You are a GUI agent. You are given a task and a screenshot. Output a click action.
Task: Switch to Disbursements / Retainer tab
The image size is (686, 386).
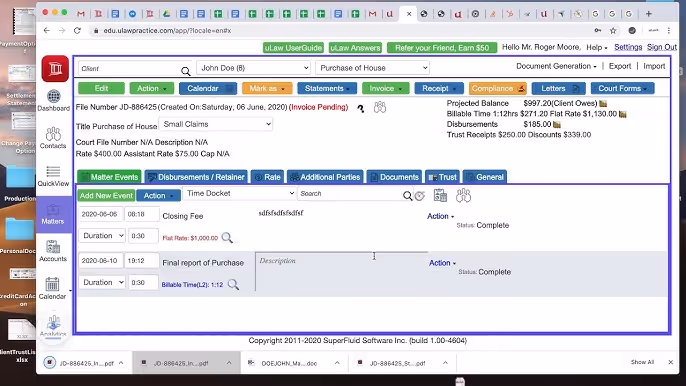click(x=196, y=177)
